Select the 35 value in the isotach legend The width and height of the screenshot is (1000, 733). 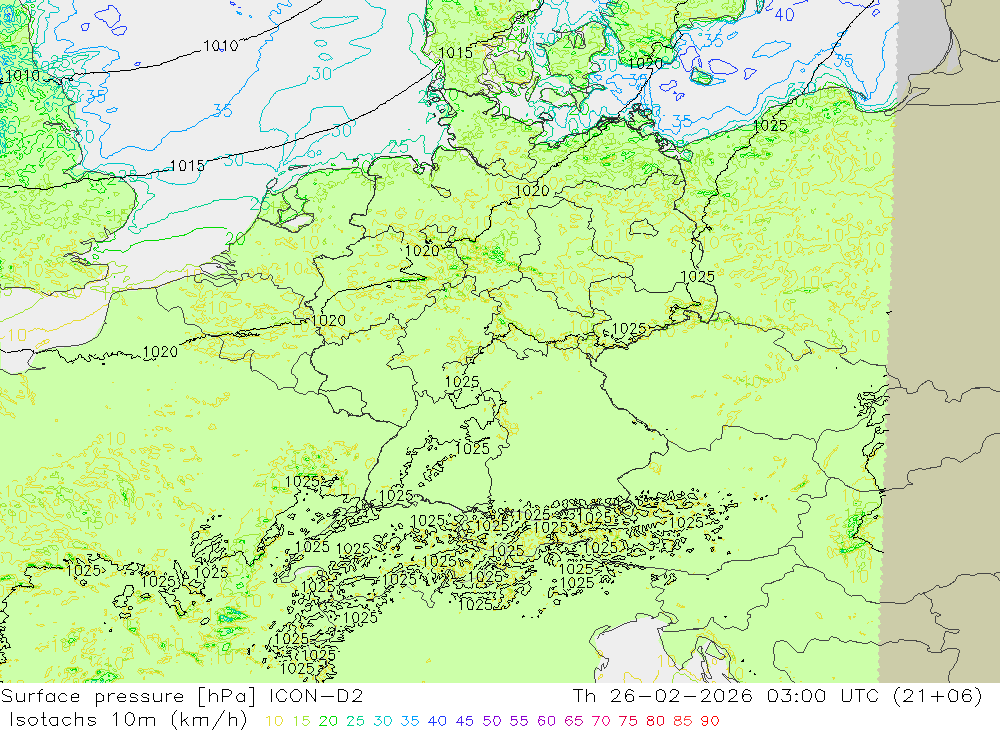(410, 721)
